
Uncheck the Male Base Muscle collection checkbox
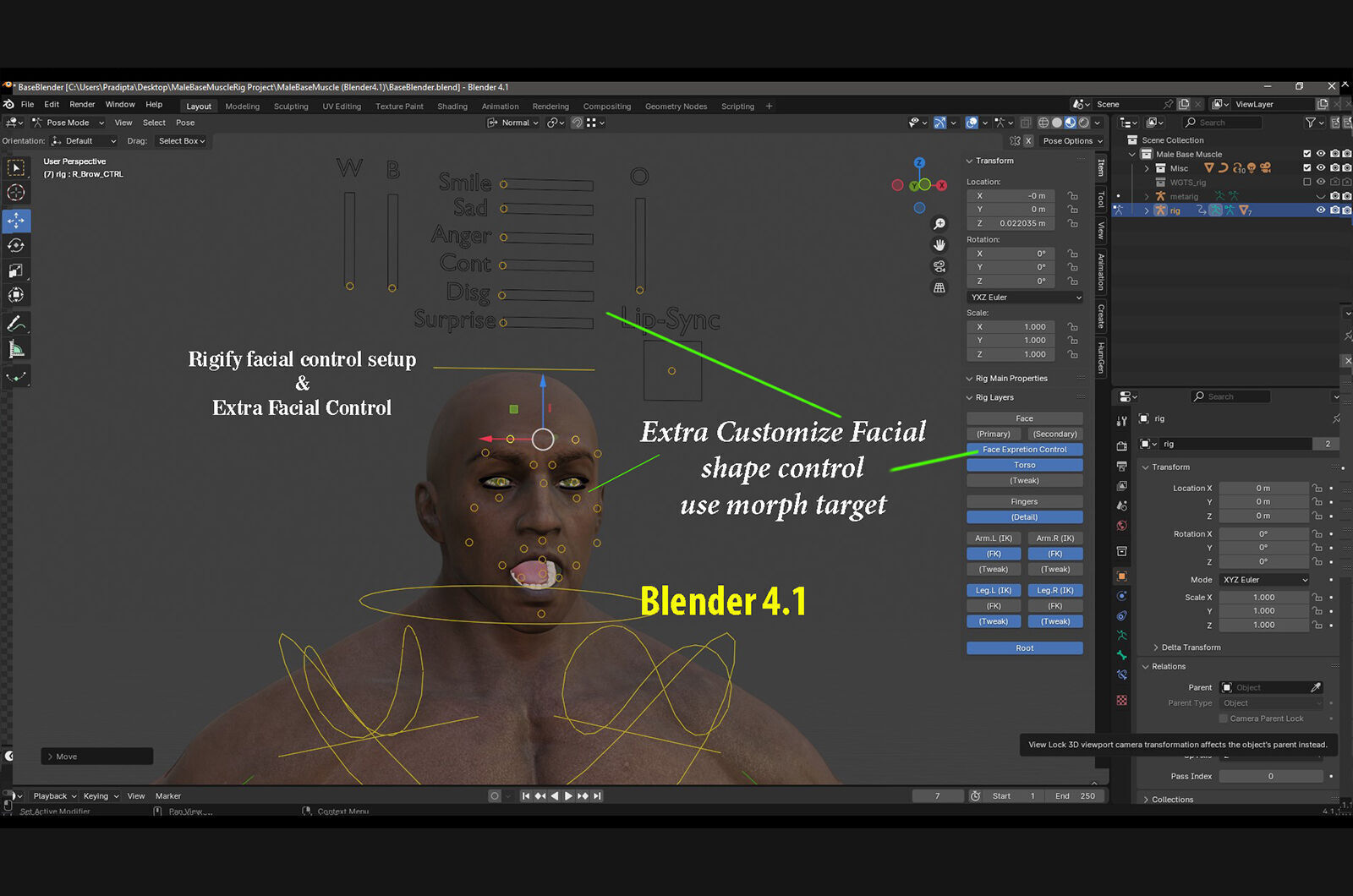[x=1307, y=154]
